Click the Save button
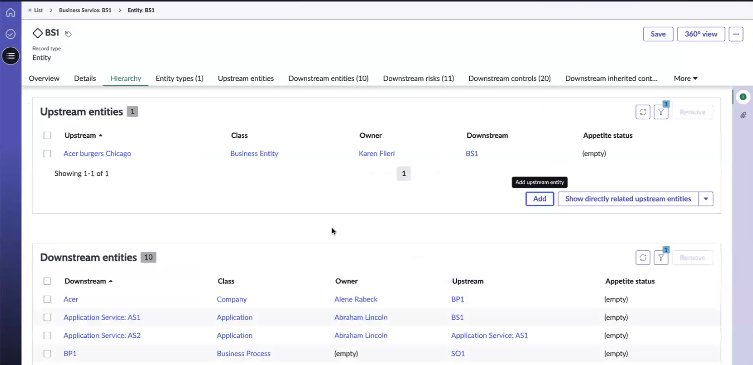Screen dimensions: 753x365 pyautogui.click(x=658, y=34)
